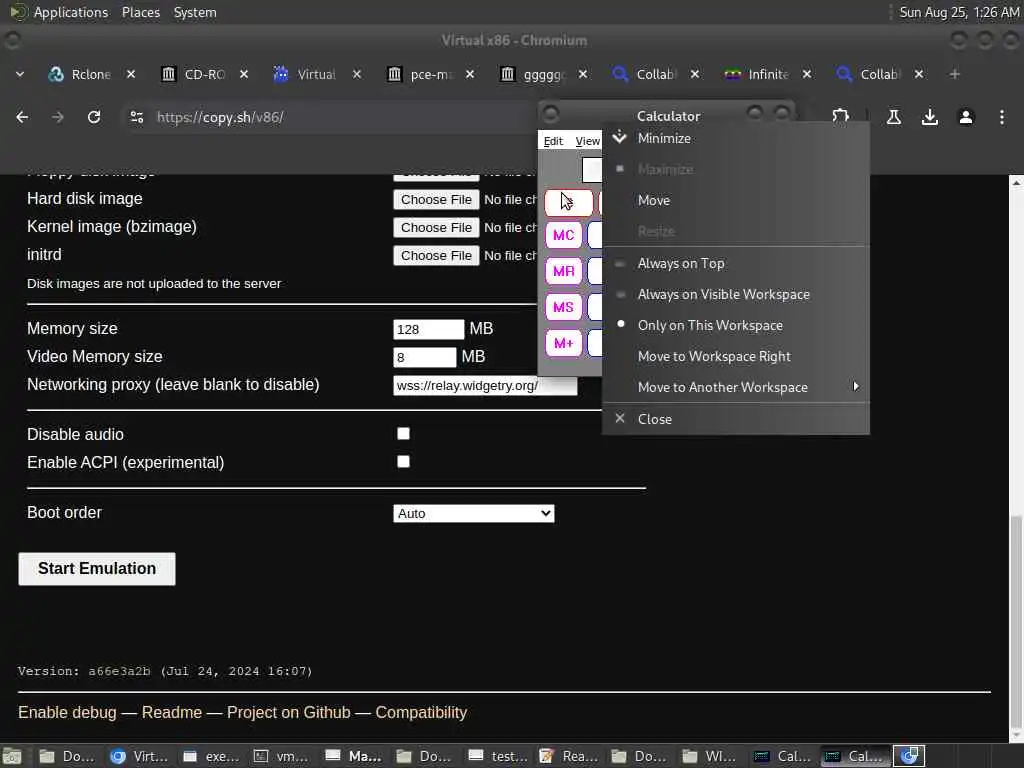Click the Video Memory size field

click(x=424, y=357)
